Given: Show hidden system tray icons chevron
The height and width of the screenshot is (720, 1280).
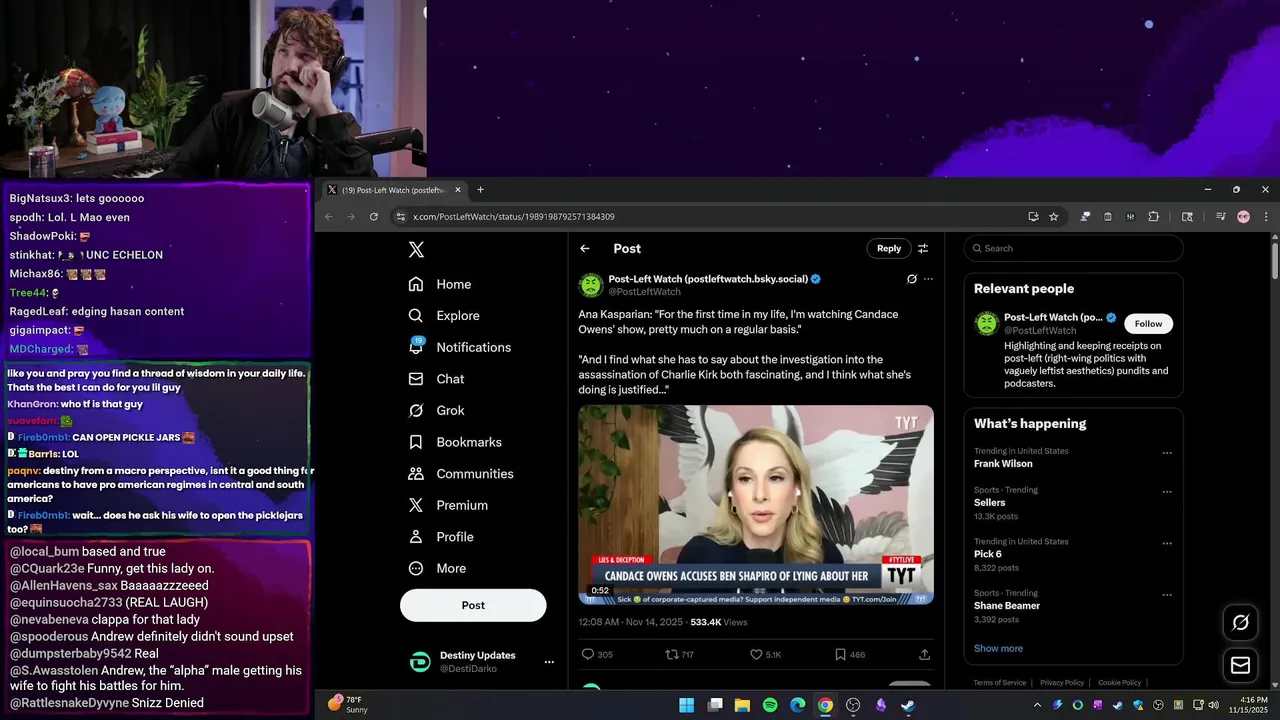Looking at the screenshot, I should point(1037,705).
